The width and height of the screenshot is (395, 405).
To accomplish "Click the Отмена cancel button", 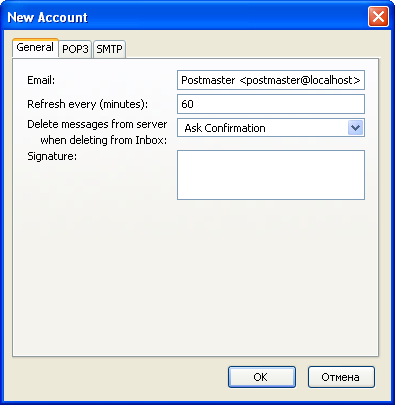I will 341,377.
